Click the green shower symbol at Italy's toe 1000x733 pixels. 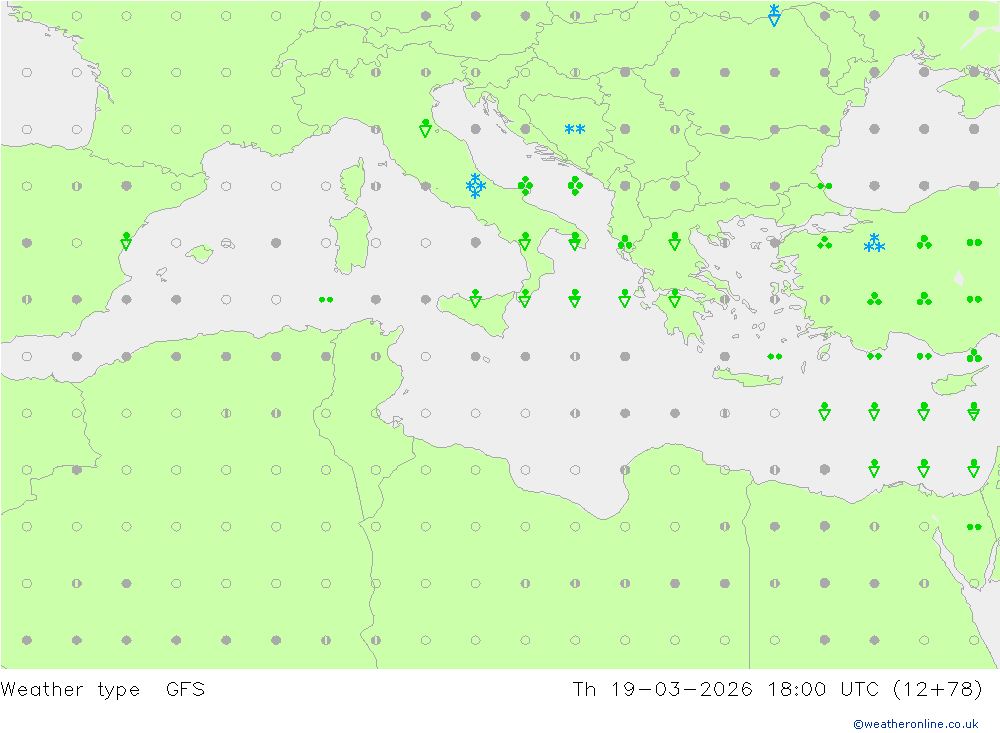(x=525, y=299)
